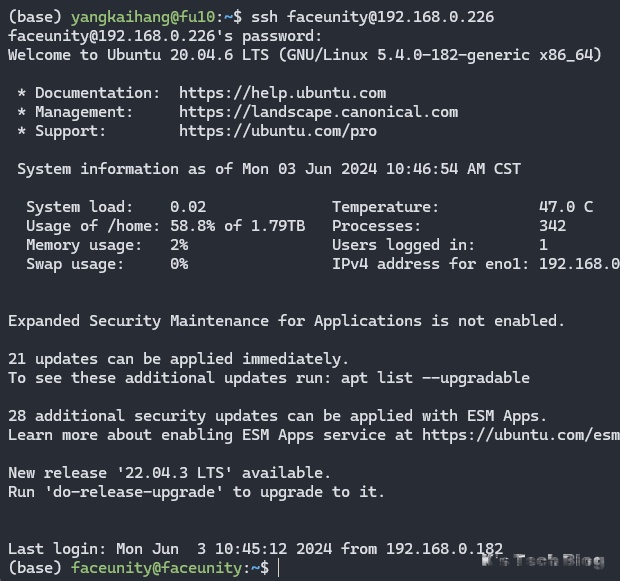Viewport: 620px width, 581px height.
Task: Click the IPv4 address for eno1
Action: [578, 264]
